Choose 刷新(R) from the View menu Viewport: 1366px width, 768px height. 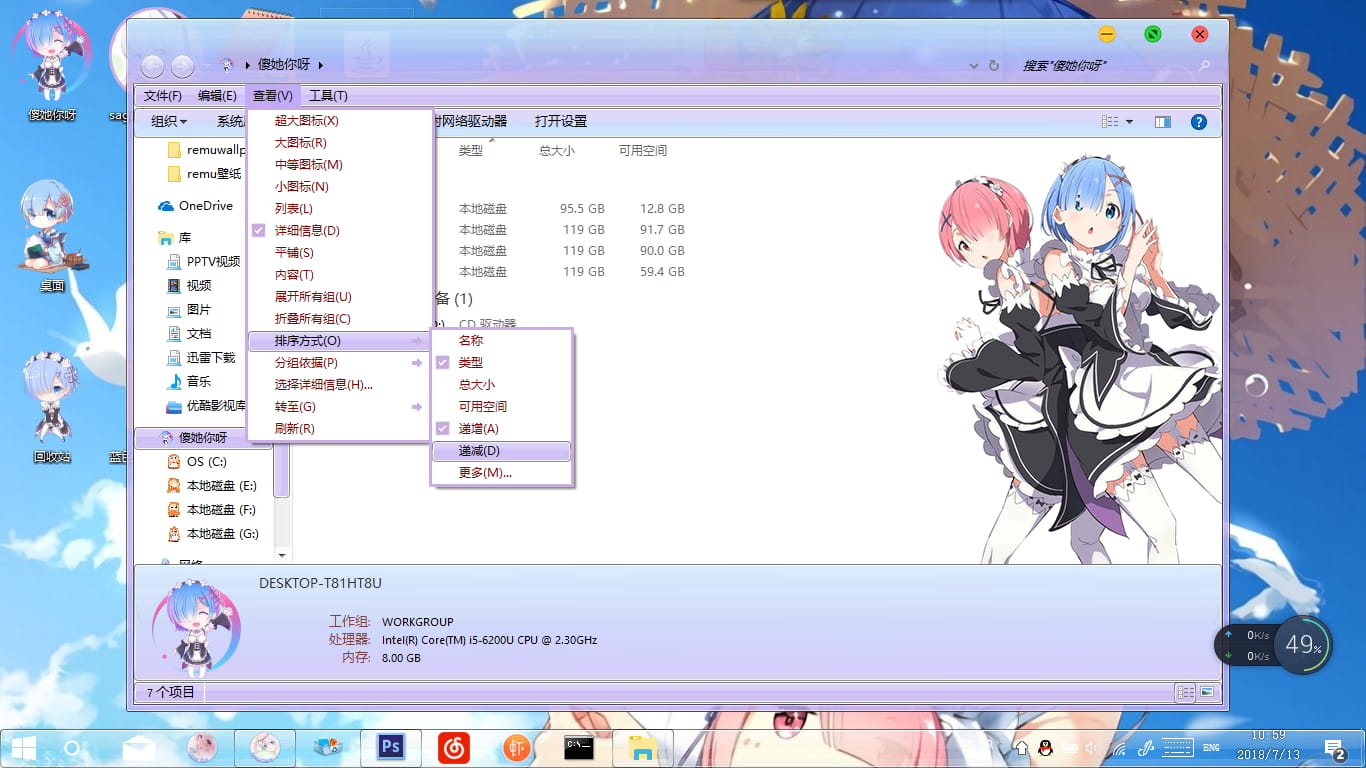[x=295, y=428]
